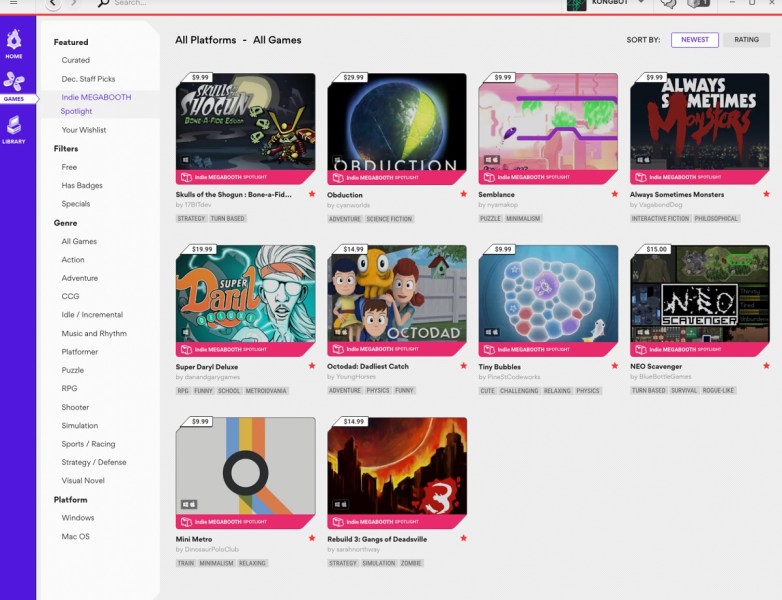Toggle wishlist star for Always Sometimes Monsters

(x=766, y=194)
